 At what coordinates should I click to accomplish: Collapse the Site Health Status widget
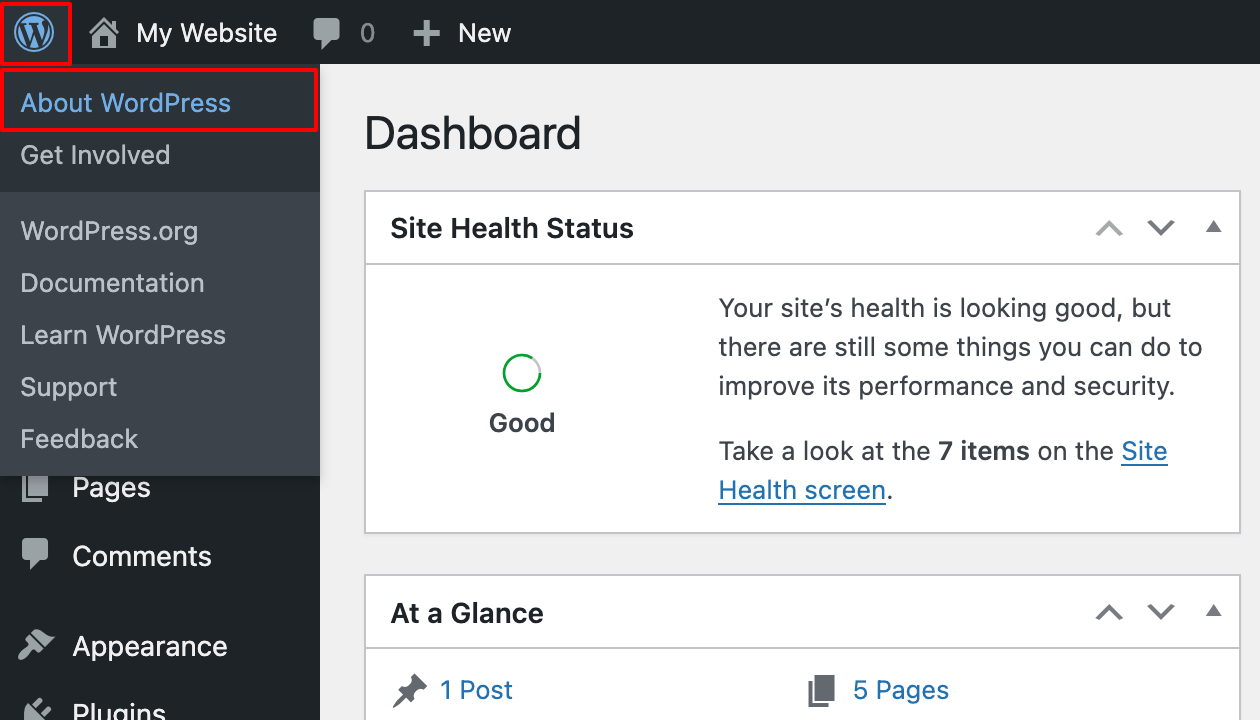[x=1213, y=227]
